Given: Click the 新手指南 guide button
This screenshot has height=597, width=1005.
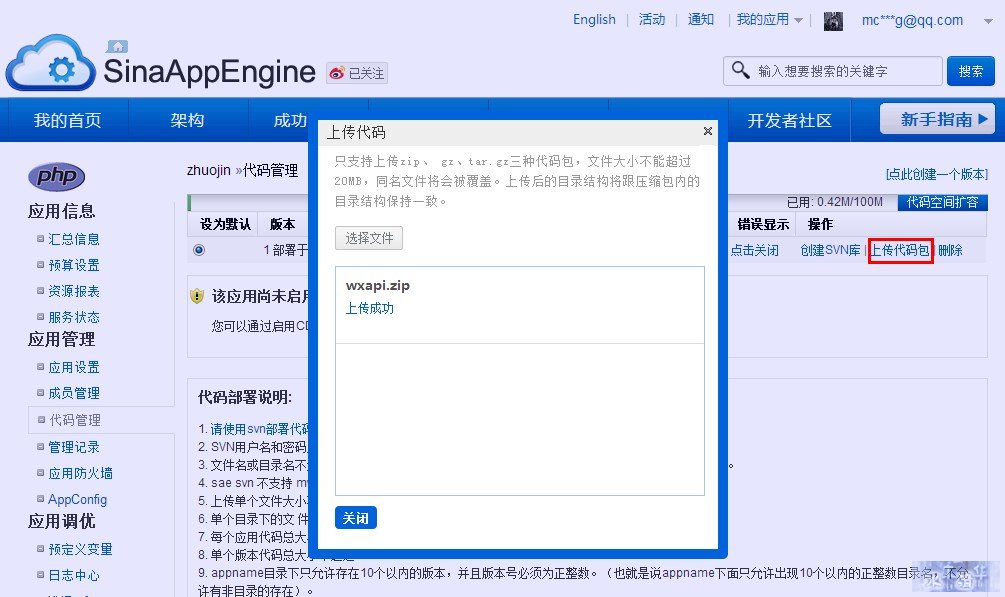Looking at the screenshot, I should click(937, 119).
